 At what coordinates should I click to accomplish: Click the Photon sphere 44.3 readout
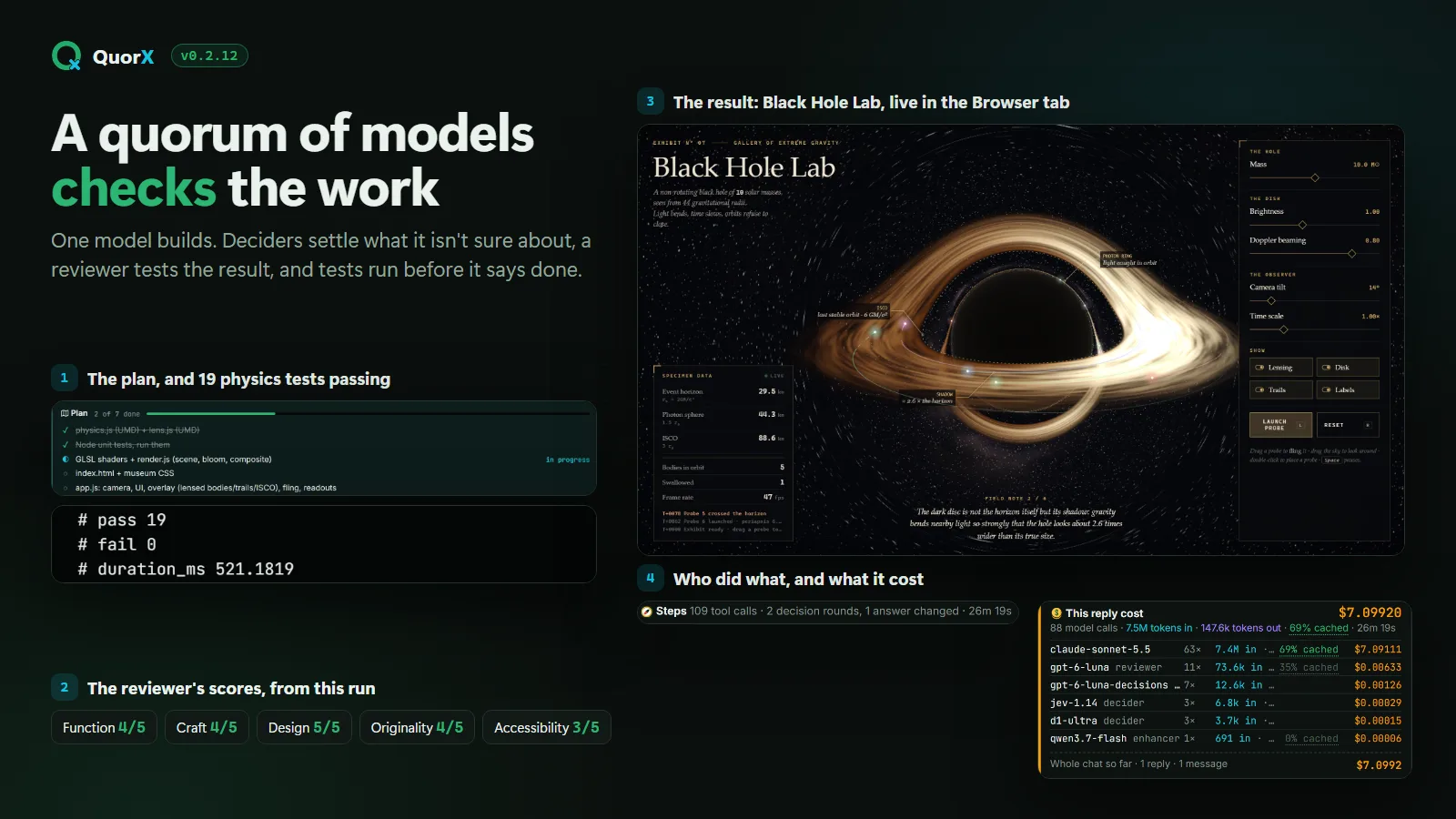click(723, 418)
